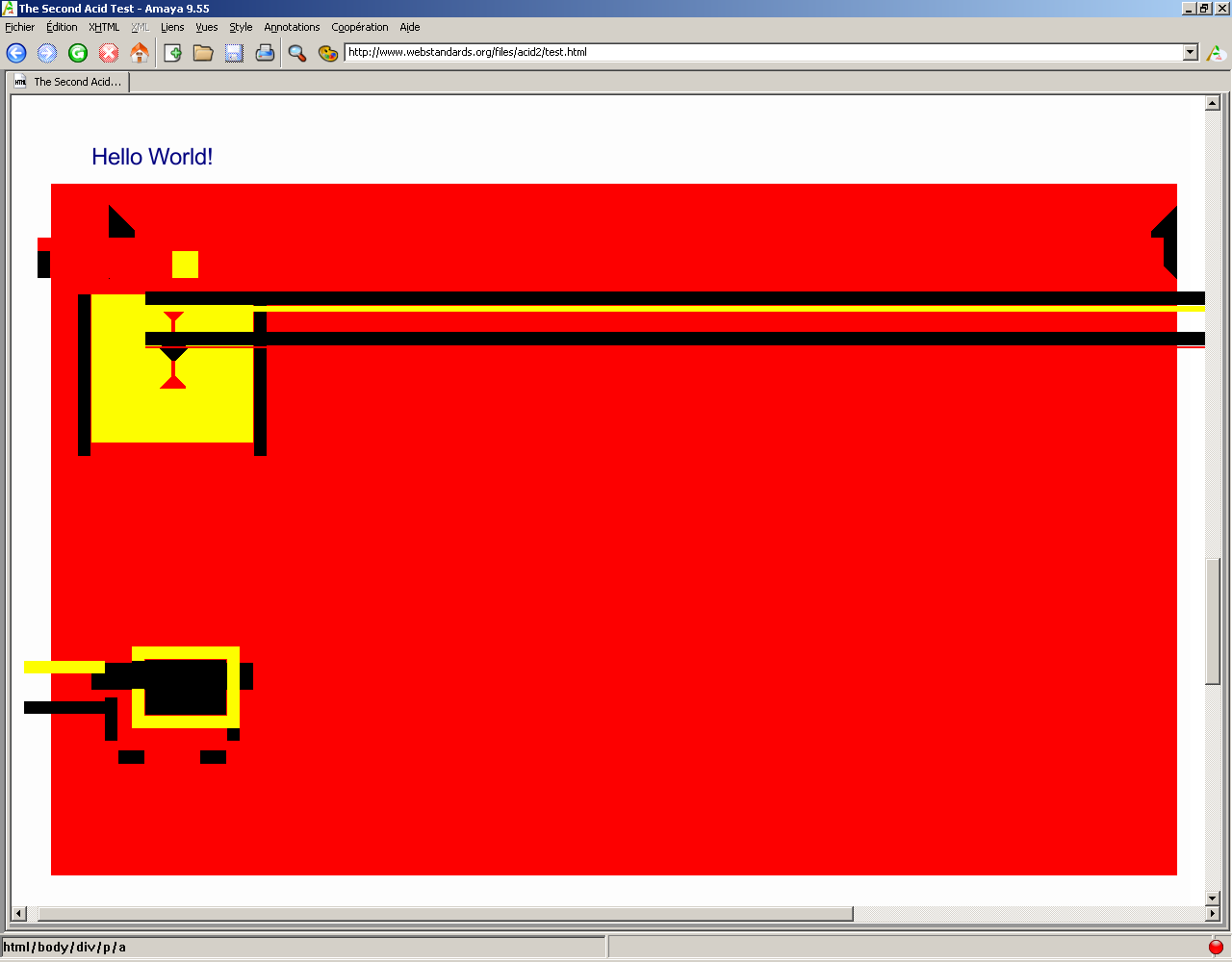Open the Style menu
This screenshot has width=1232, height=962.
pos(241,27)
